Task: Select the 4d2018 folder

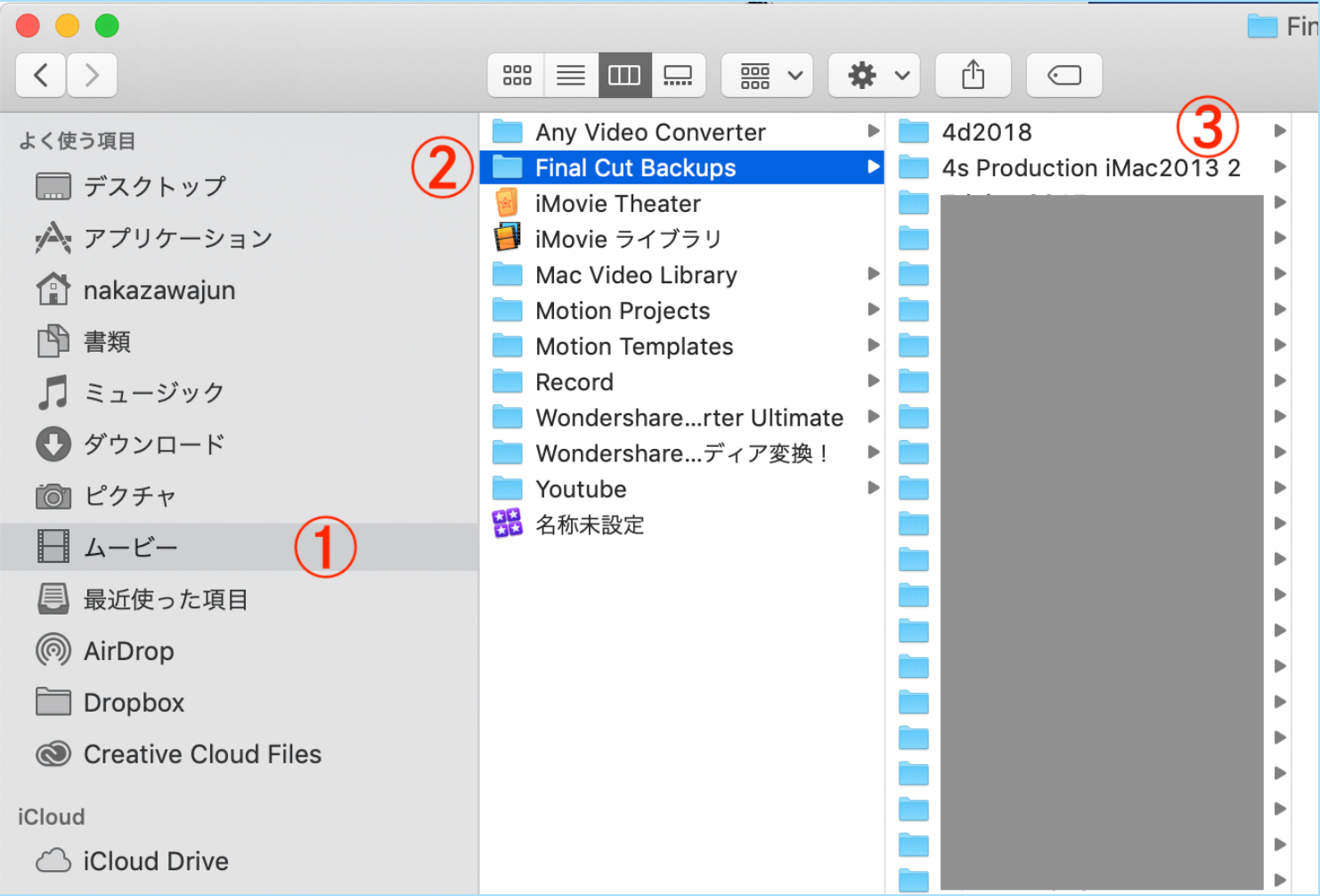Action: (1089, 132)
